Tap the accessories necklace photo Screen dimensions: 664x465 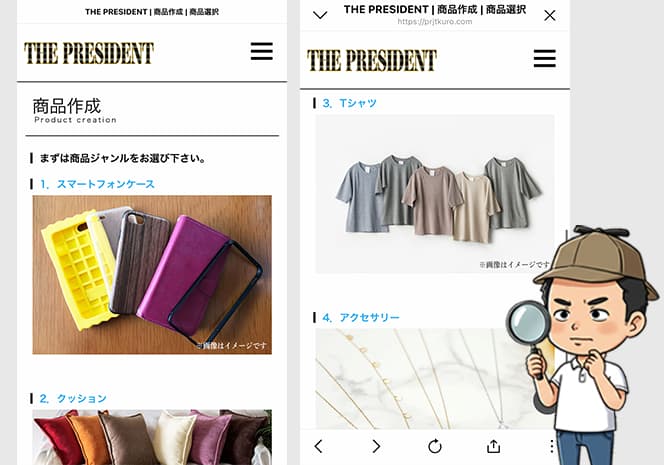(423, 379)
